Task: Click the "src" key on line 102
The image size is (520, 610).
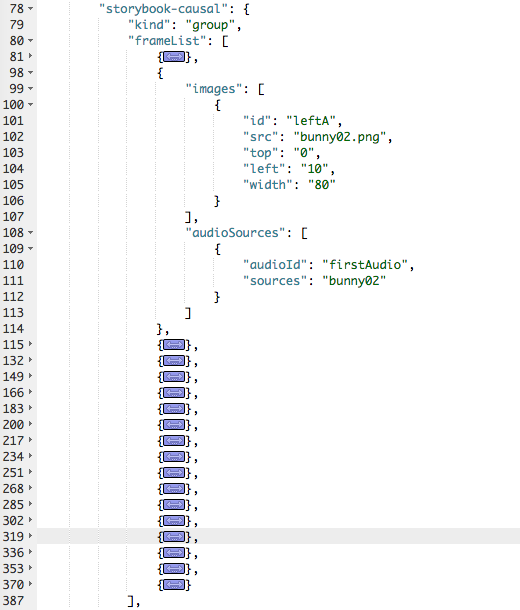Action: point(261,137)
